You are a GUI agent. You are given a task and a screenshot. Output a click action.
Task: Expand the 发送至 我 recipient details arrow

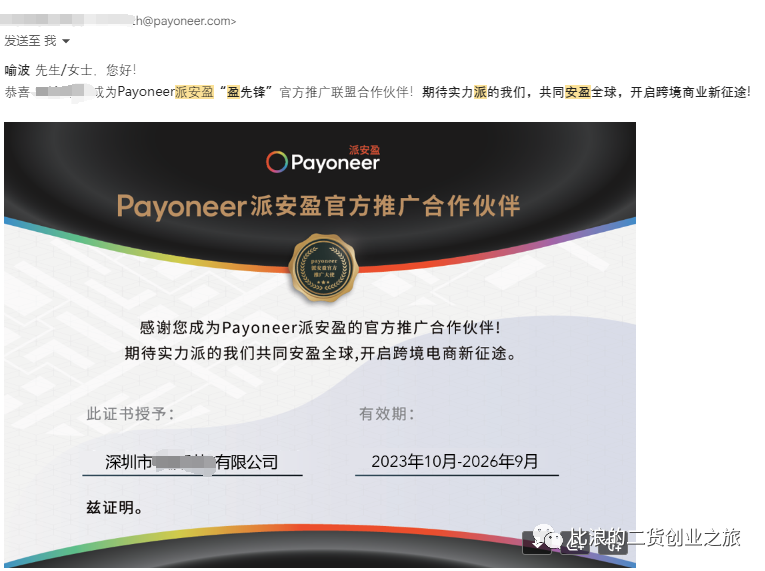pos(66,41)
